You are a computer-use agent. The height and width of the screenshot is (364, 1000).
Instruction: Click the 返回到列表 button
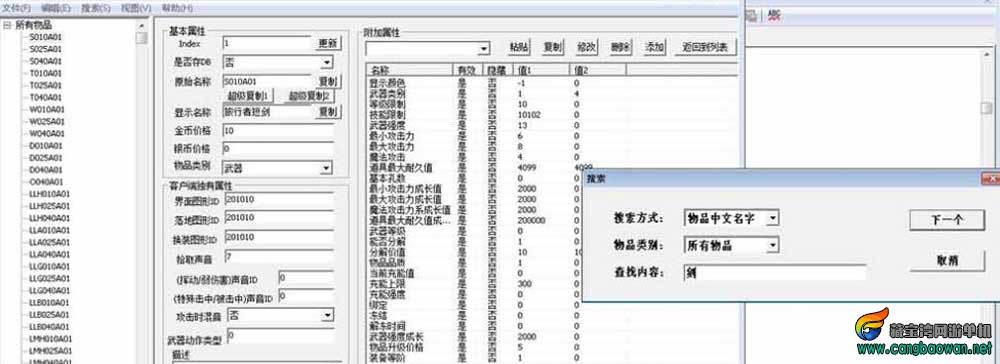click(705, 47)
